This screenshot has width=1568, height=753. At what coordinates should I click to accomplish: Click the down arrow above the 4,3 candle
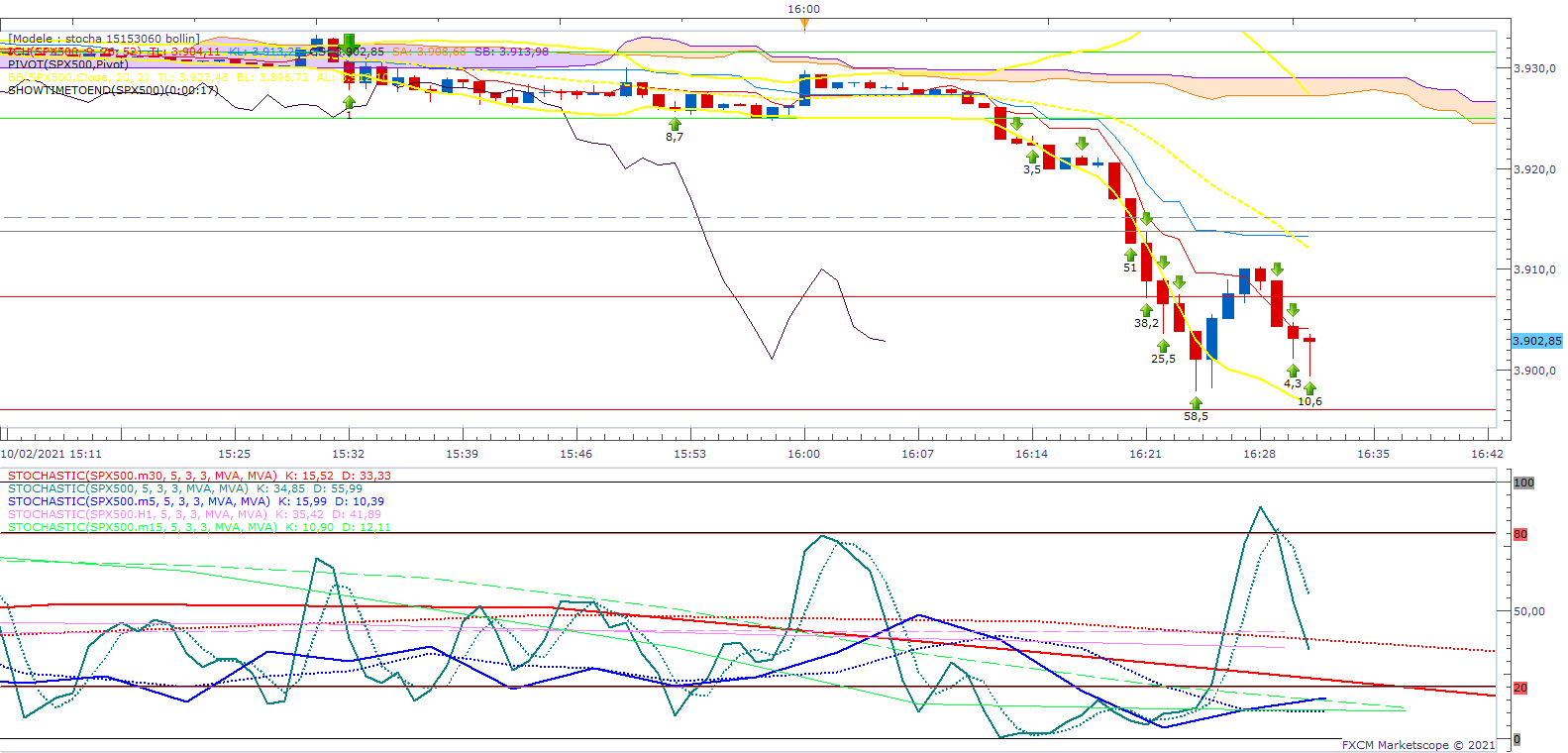click(1293, 310)
